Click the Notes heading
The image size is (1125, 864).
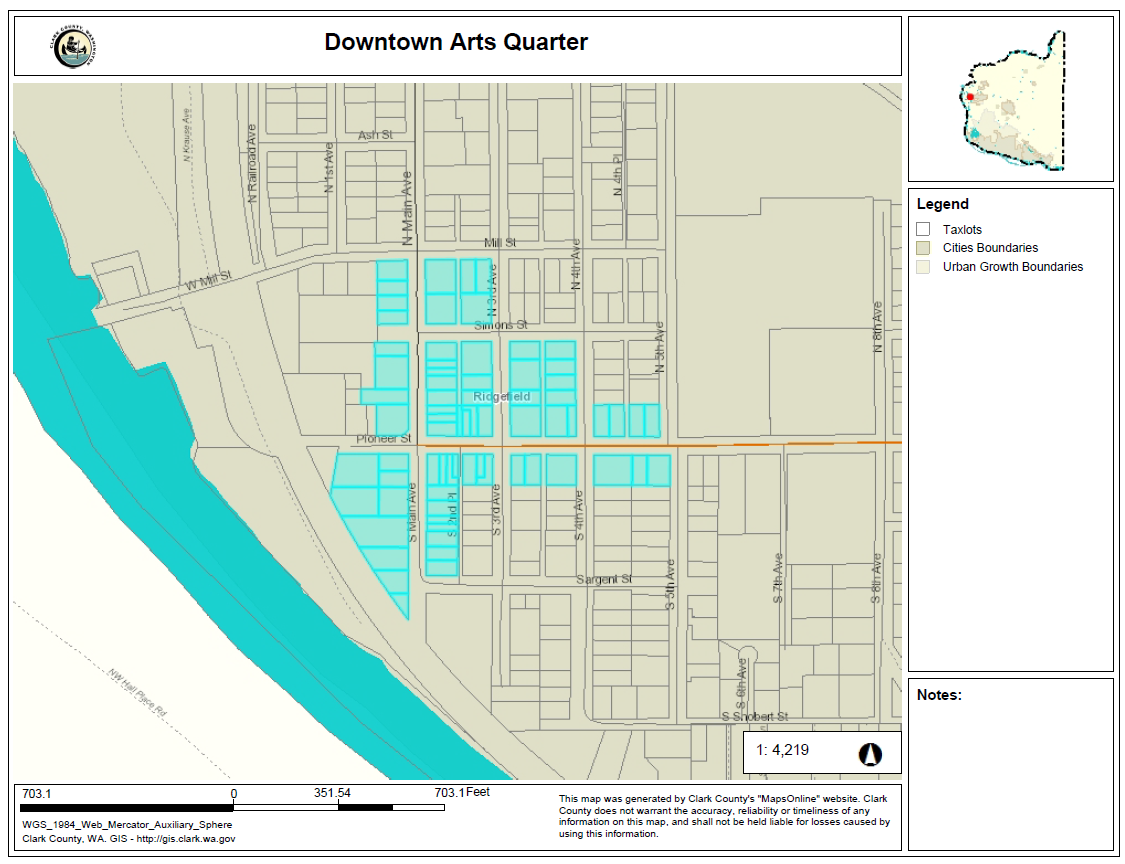click(939, 695)
